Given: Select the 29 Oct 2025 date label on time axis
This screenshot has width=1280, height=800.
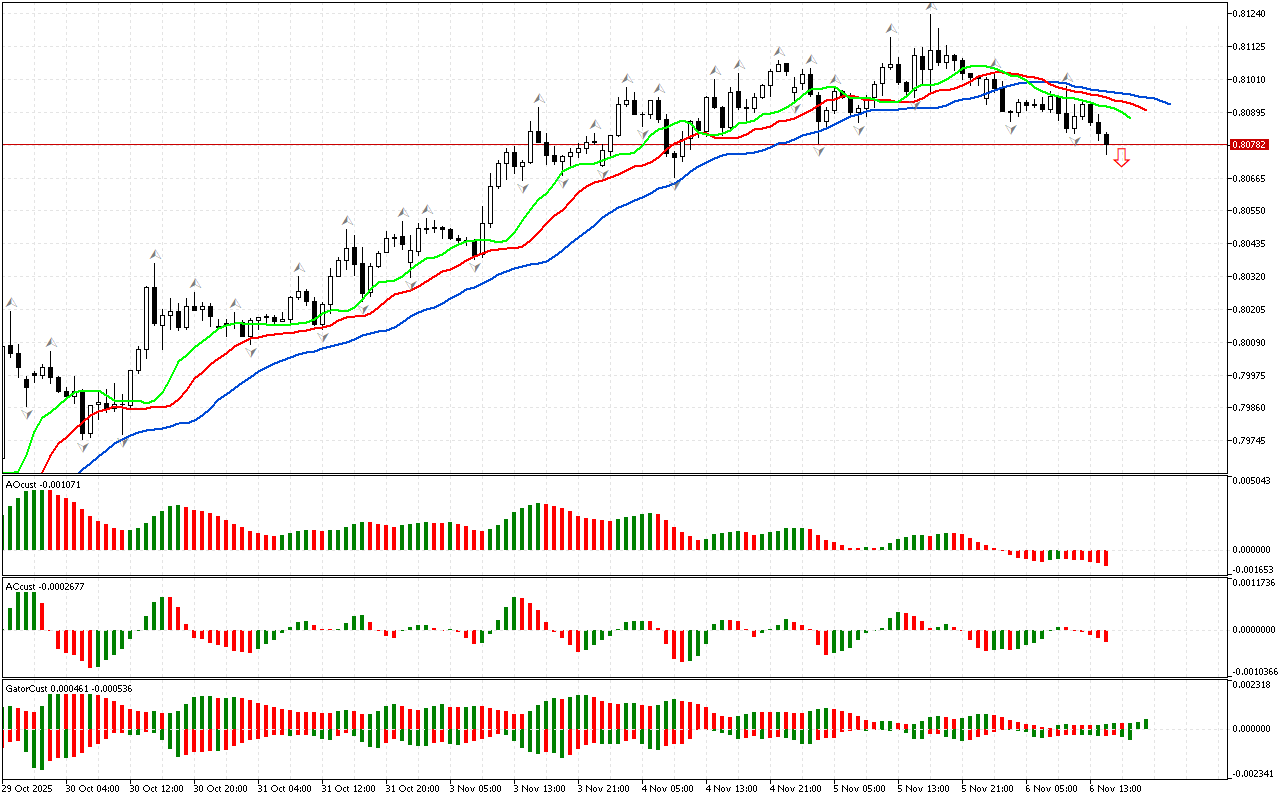Looking at the screenshot, I should coord(29,788).
